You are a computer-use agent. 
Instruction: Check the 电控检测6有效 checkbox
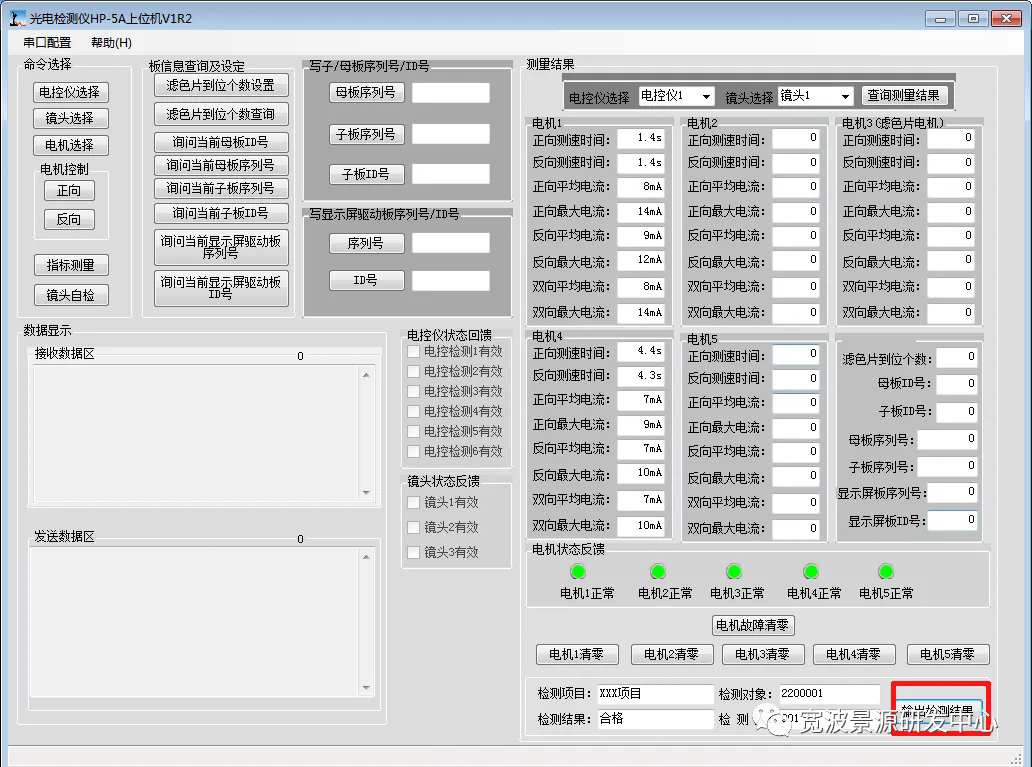[x=413, y=452]
